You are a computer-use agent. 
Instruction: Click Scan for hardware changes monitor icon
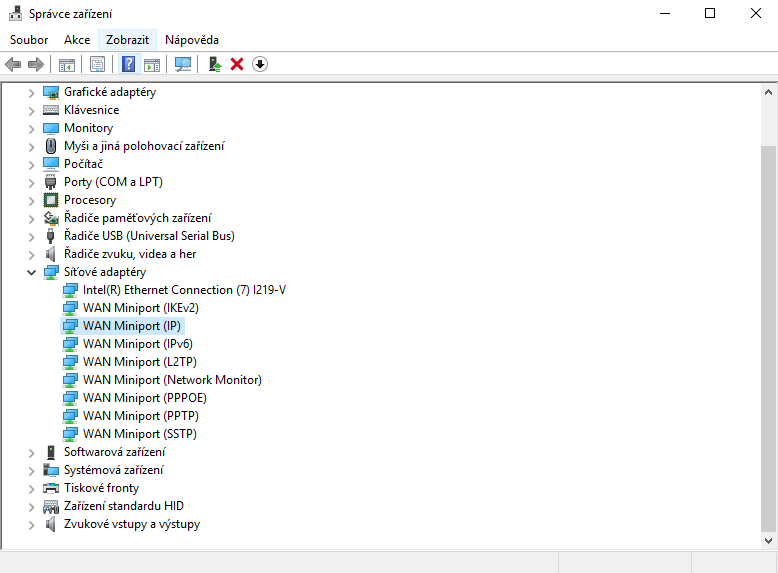183,64
